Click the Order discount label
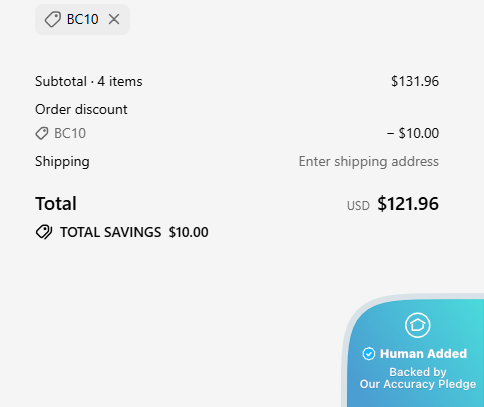 pos(81,109)
